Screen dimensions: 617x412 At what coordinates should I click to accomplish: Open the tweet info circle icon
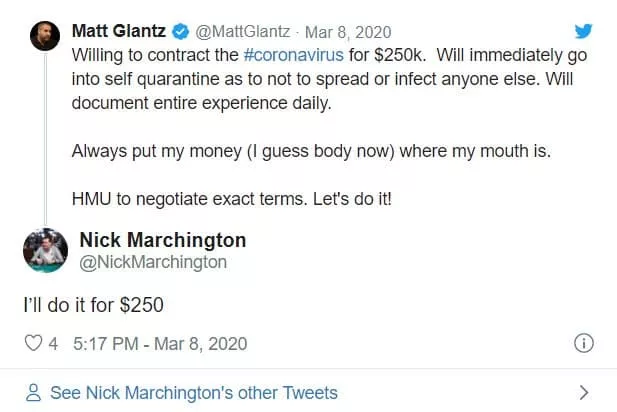coord(584,343)
